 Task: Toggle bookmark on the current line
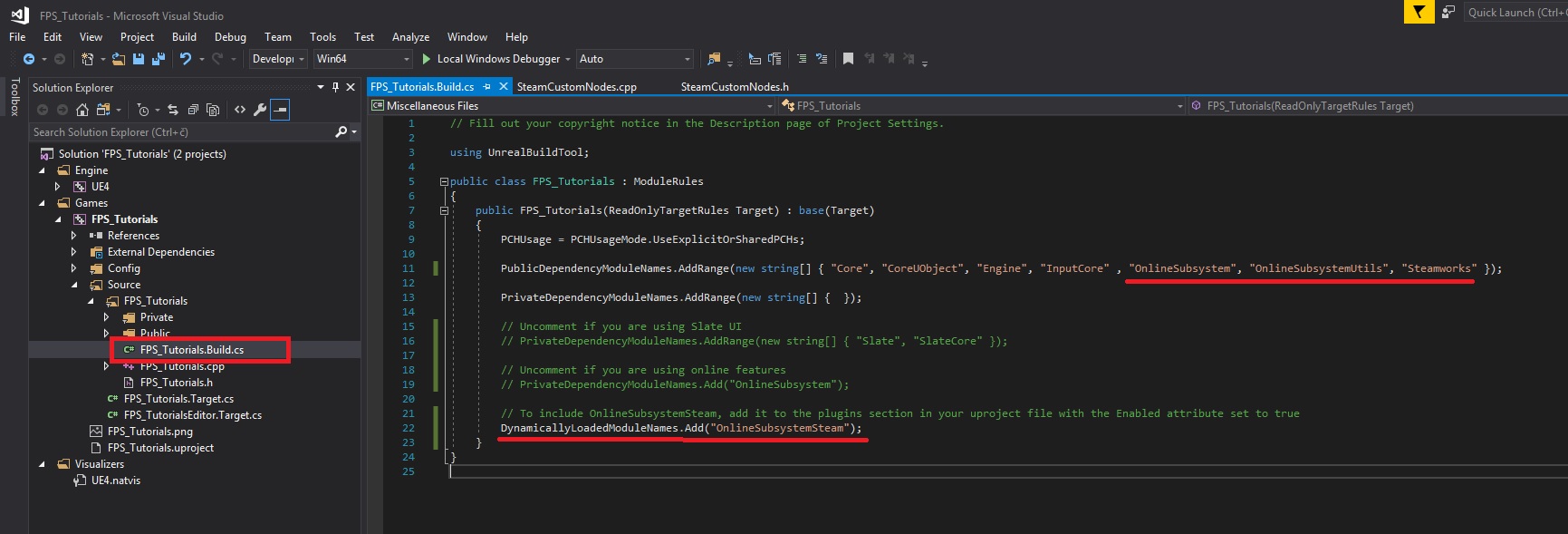[x=848, y=59]
